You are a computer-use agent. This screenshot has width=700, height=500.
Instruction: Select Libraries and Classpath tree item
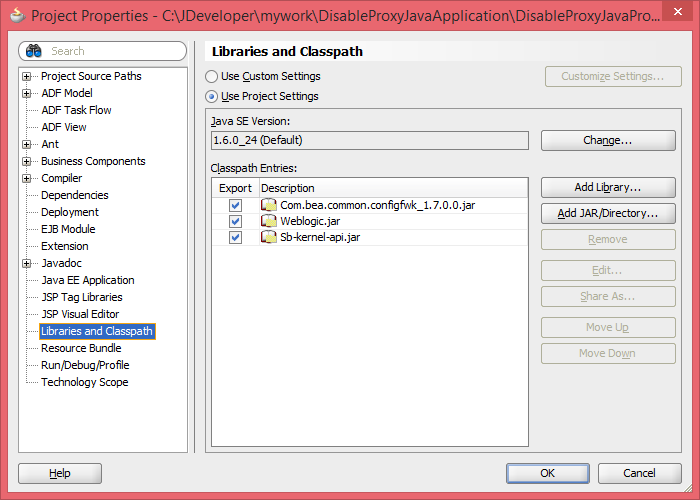pyautogui.click(x=97, y=331)
